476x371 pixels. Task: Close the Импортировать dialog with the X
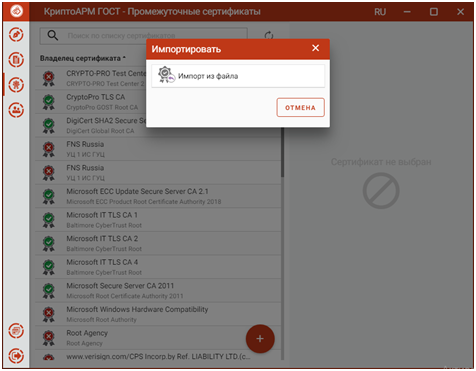click(x=315, y=48)
